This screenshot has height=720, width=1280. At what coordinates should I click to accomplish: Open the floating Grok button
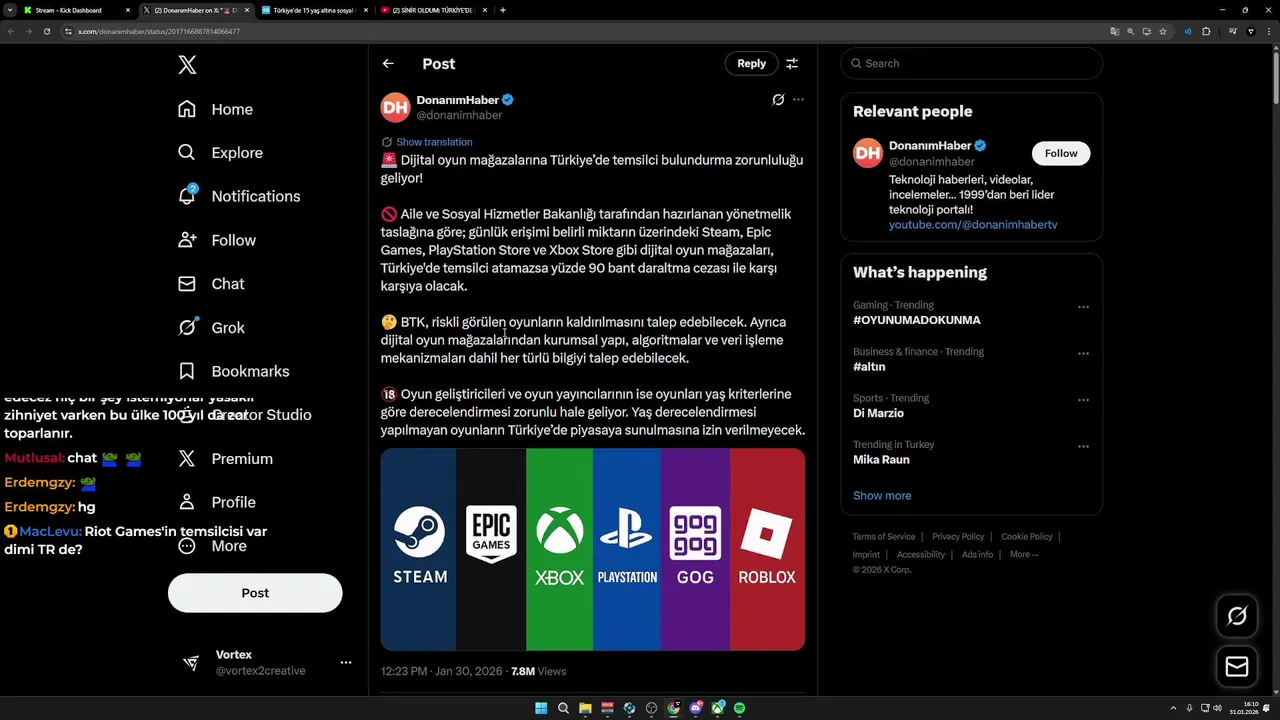(1237, 616)
